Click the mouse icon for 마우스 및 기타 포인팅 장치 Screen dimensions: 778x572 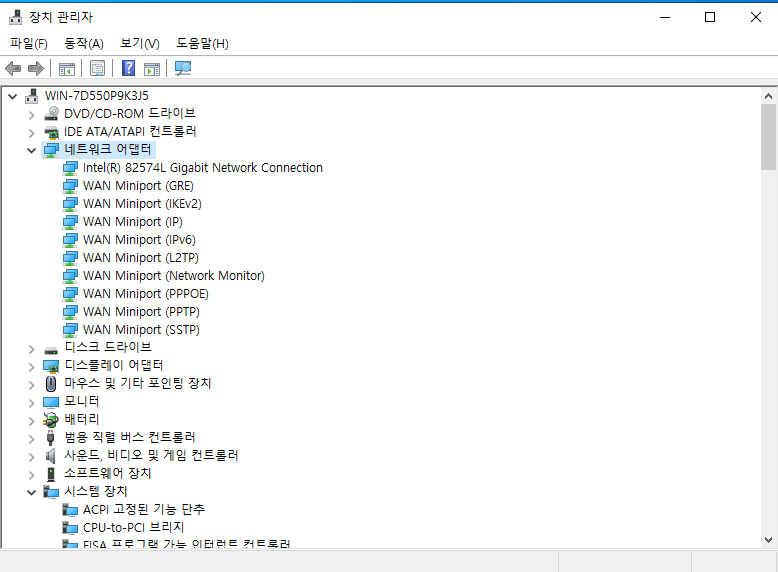pyautogui.click(x=51, y=383)
